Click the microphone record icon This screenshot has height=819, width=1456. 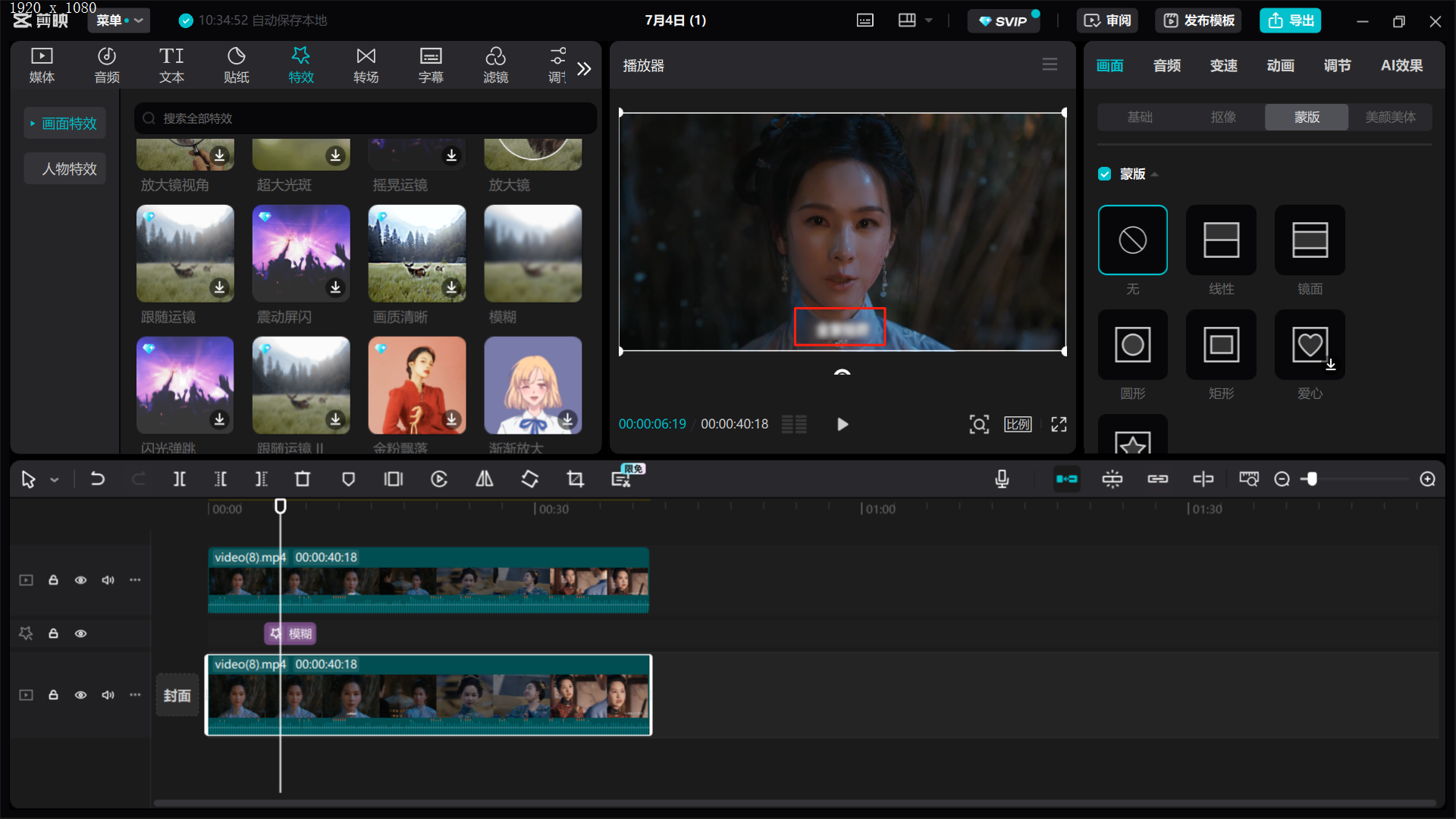pos(1002,479)
